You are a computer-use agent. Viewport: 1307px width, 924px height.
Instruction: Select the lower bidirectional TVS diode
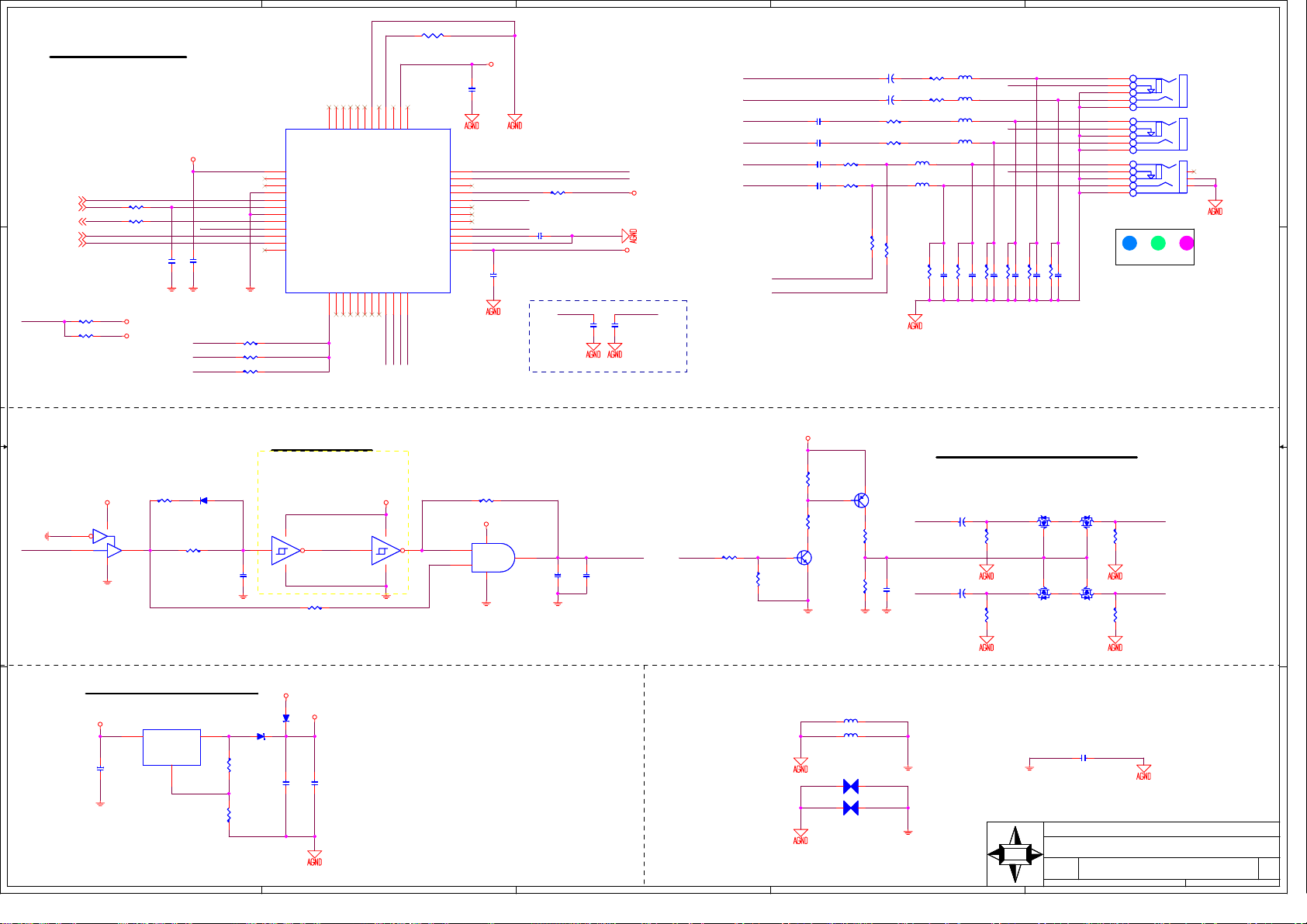point(851,808)
